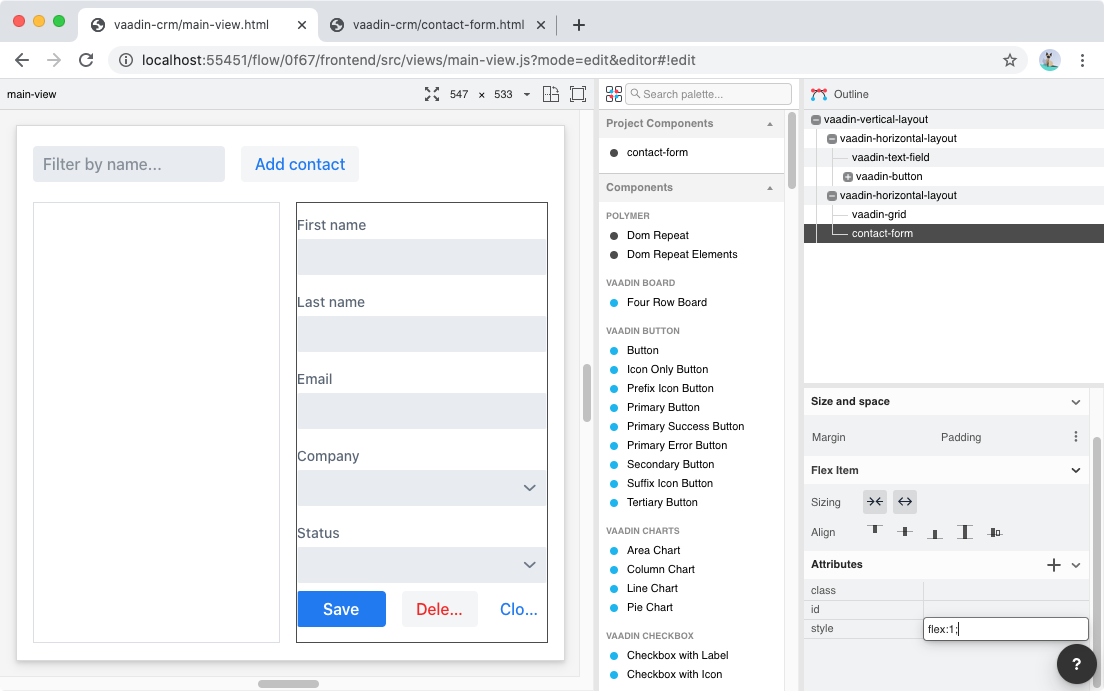Click the palette grid view icon
This screenshot has width=1104, height=691.
click(x=614, y=94)
